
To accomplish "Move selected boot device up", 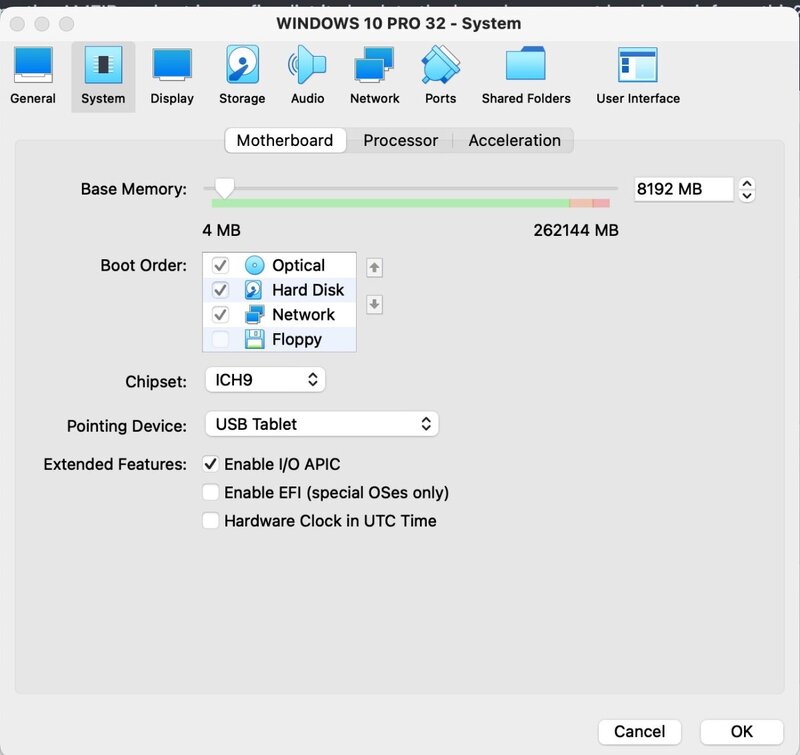I will pos(374,267).
